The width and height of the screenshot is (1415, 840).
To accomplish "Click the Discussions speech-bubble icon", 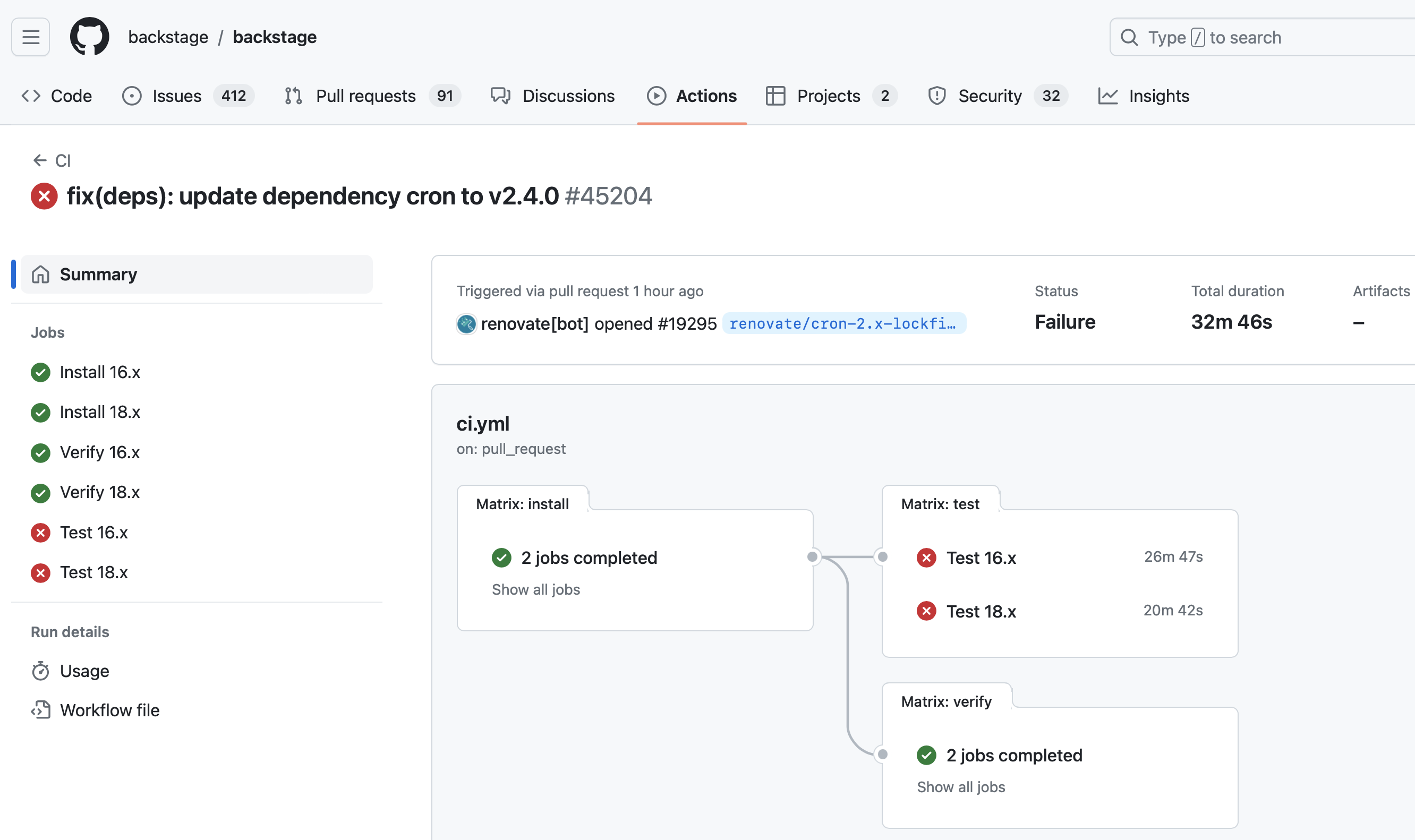I will pyautogui.click(x=500, y=96).
